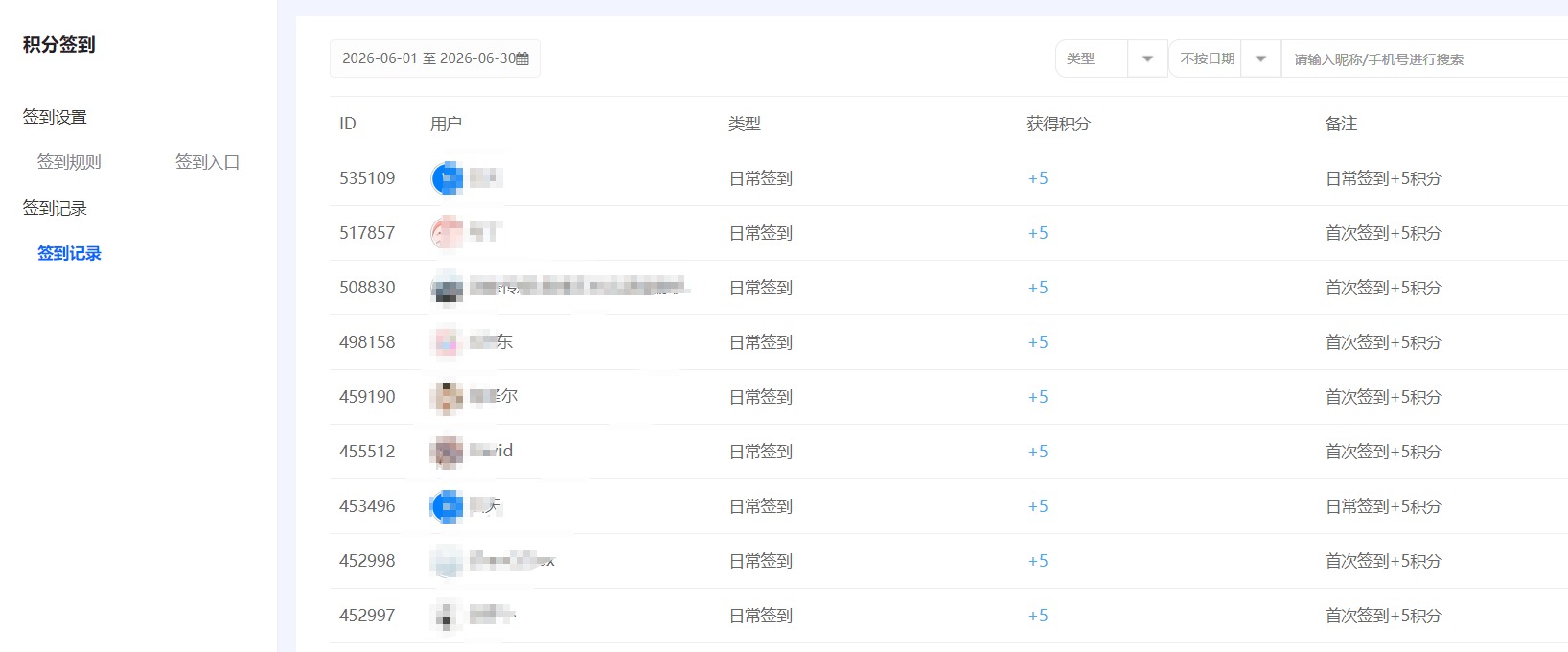Click the 签到设置 sidebar group
The image size is (1568, 652).
tap(55, 117)
